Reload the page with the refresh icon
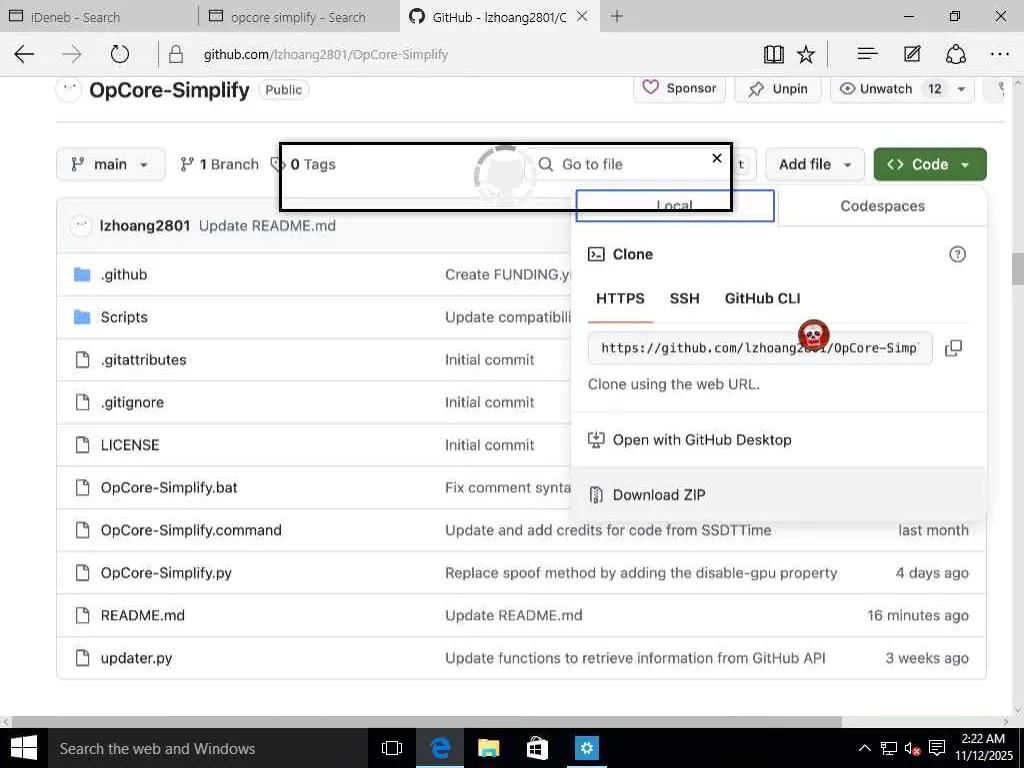1024x768 pixels. [120, 54]
